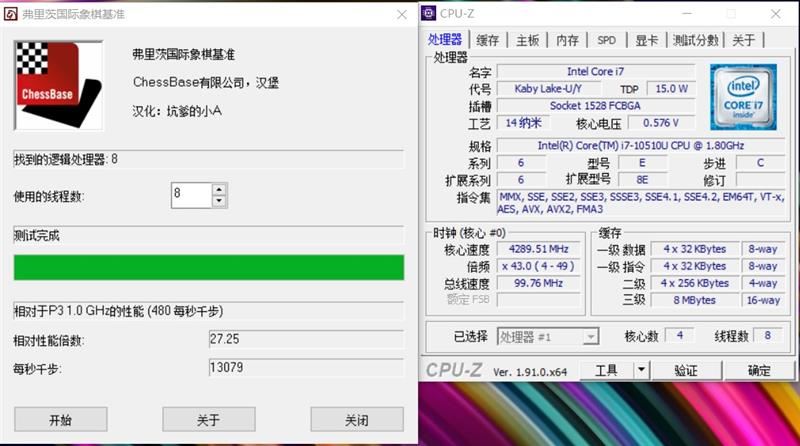Click the threads used input field

[x=191, y=195]
